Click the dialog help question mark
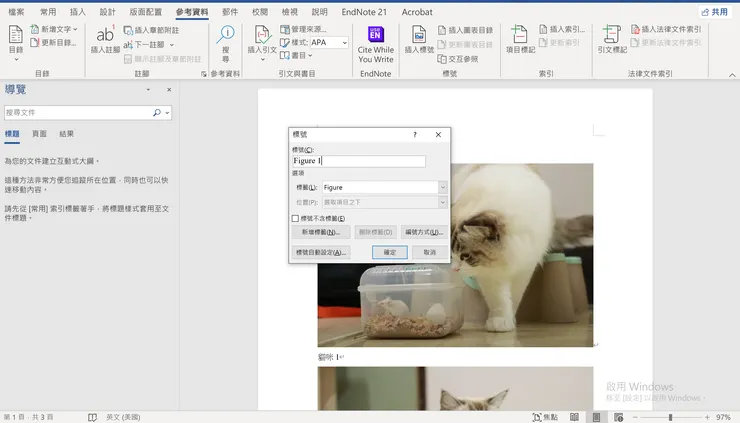 415,135
